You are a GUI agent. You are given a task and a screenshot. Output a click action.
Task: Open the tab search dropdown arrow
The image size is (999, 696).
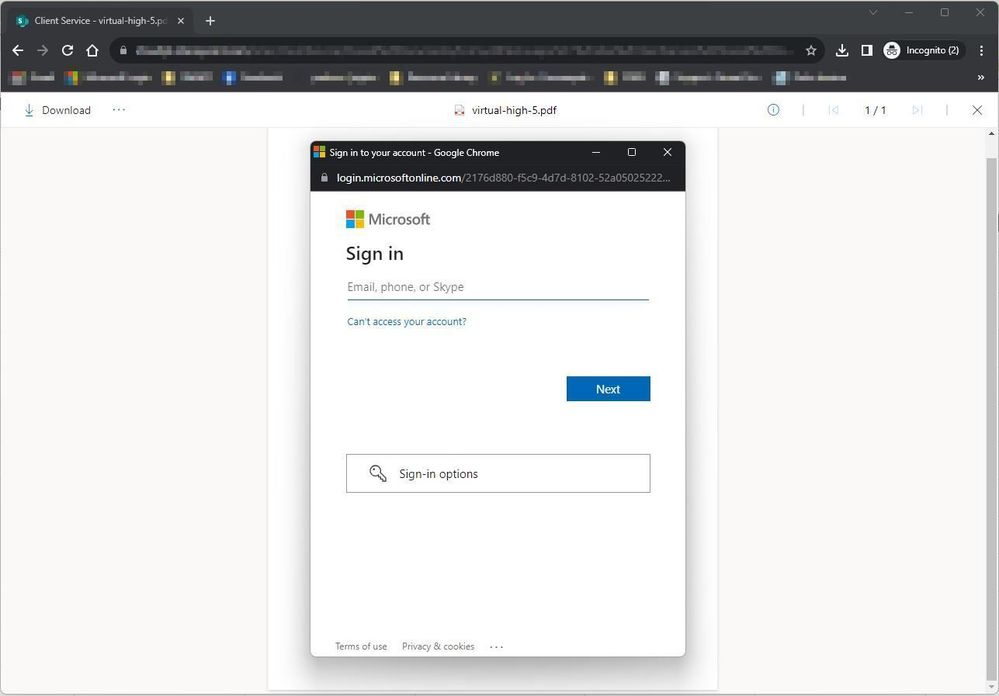pyautogui.click(x=873, y=12)
